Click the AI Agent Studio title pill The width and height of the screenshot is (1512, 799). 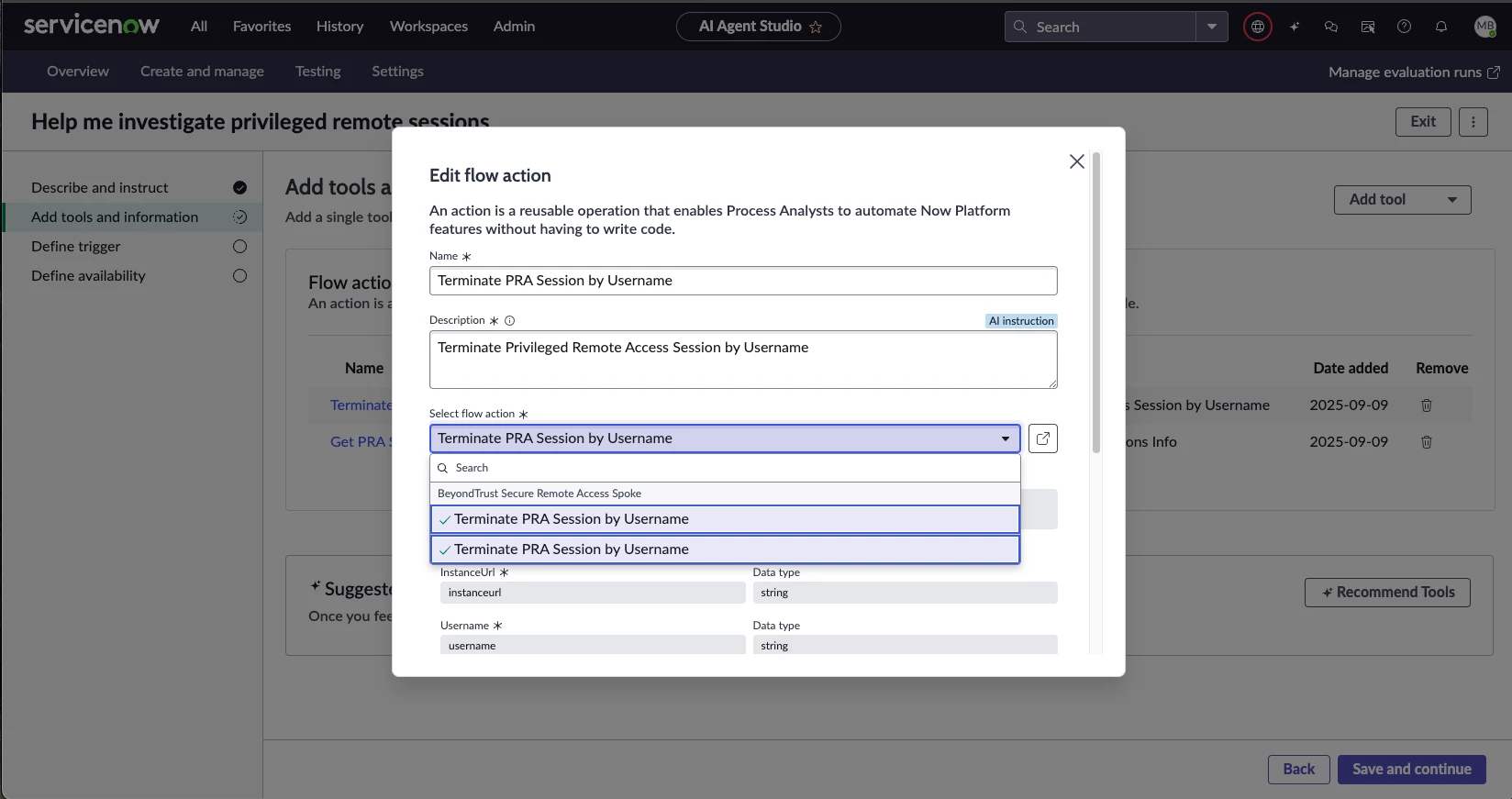click(x=758, y=27)
